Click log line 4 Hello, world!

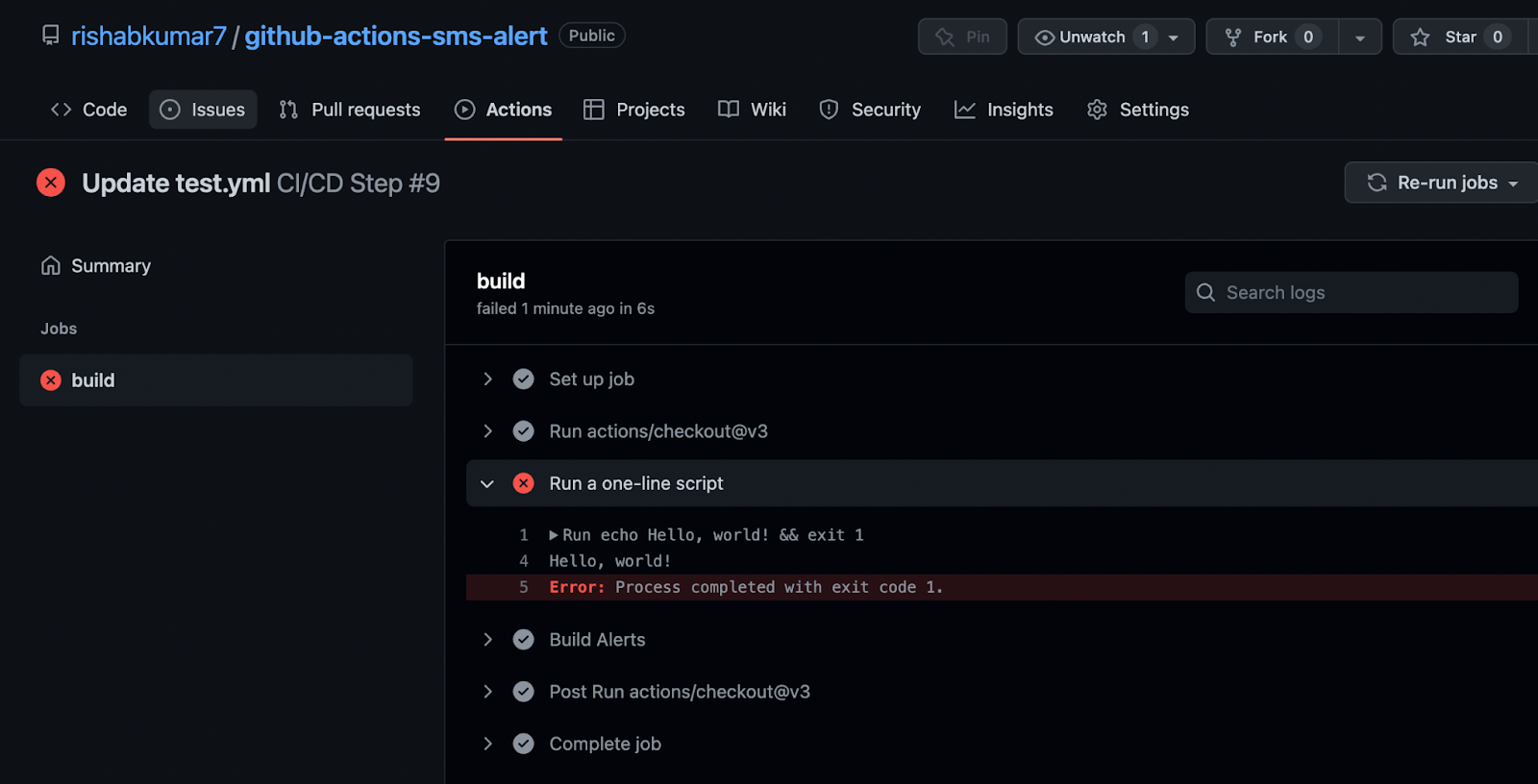pos(610,561)
